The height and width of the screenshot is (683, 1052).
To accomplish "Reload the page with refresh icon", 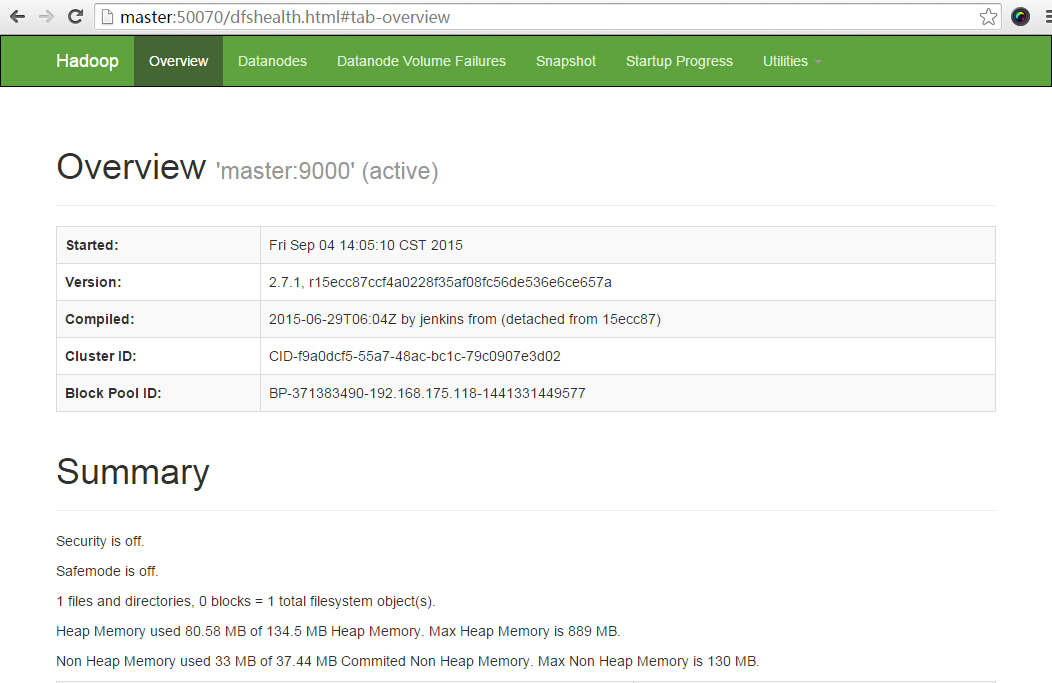I will coord(76,17).
